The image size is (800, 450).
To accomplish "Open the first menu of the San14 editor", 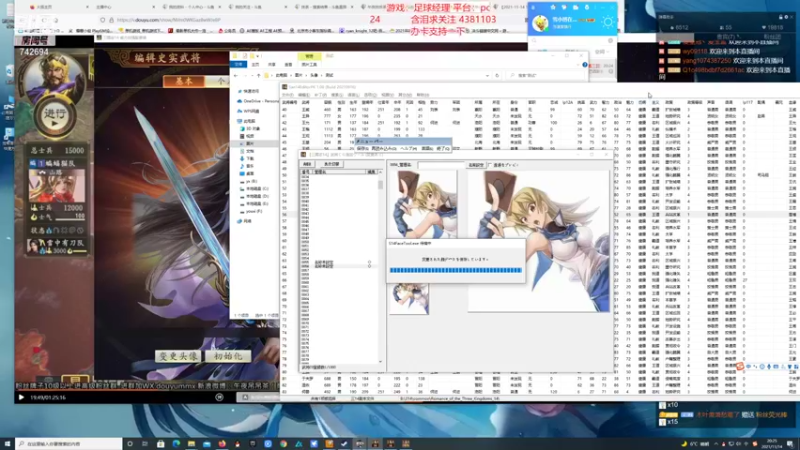I will pos(288,95).
